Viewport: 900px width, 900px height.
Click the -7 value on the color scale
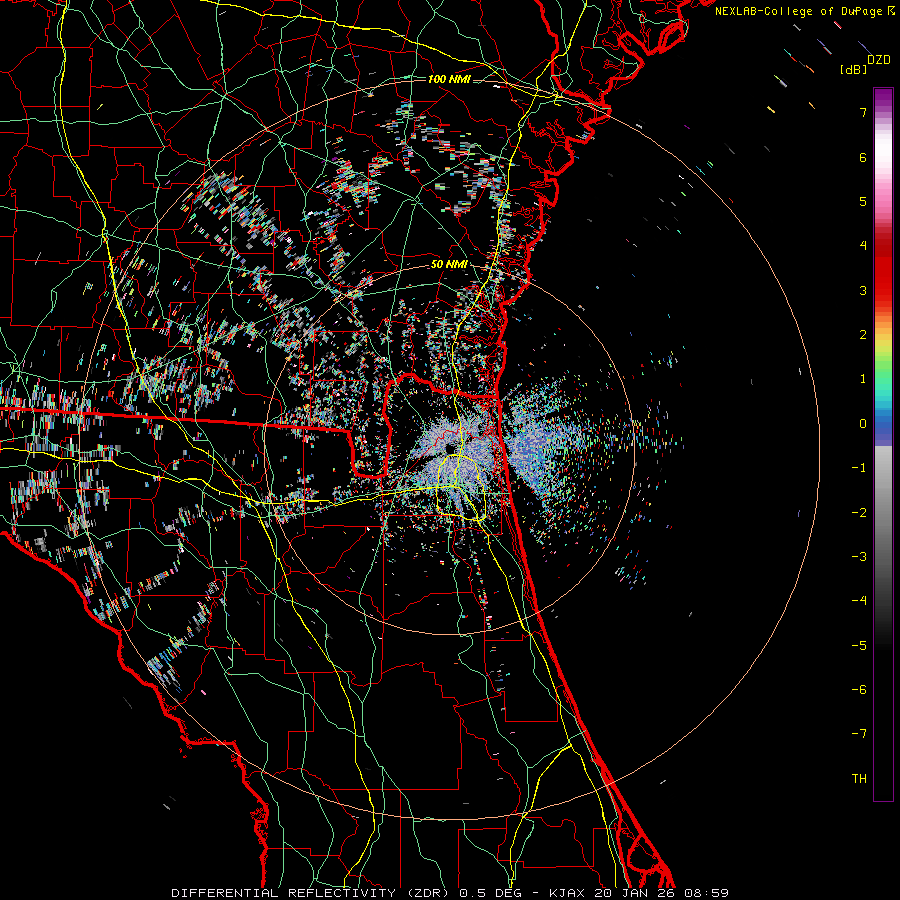[859, 734]
